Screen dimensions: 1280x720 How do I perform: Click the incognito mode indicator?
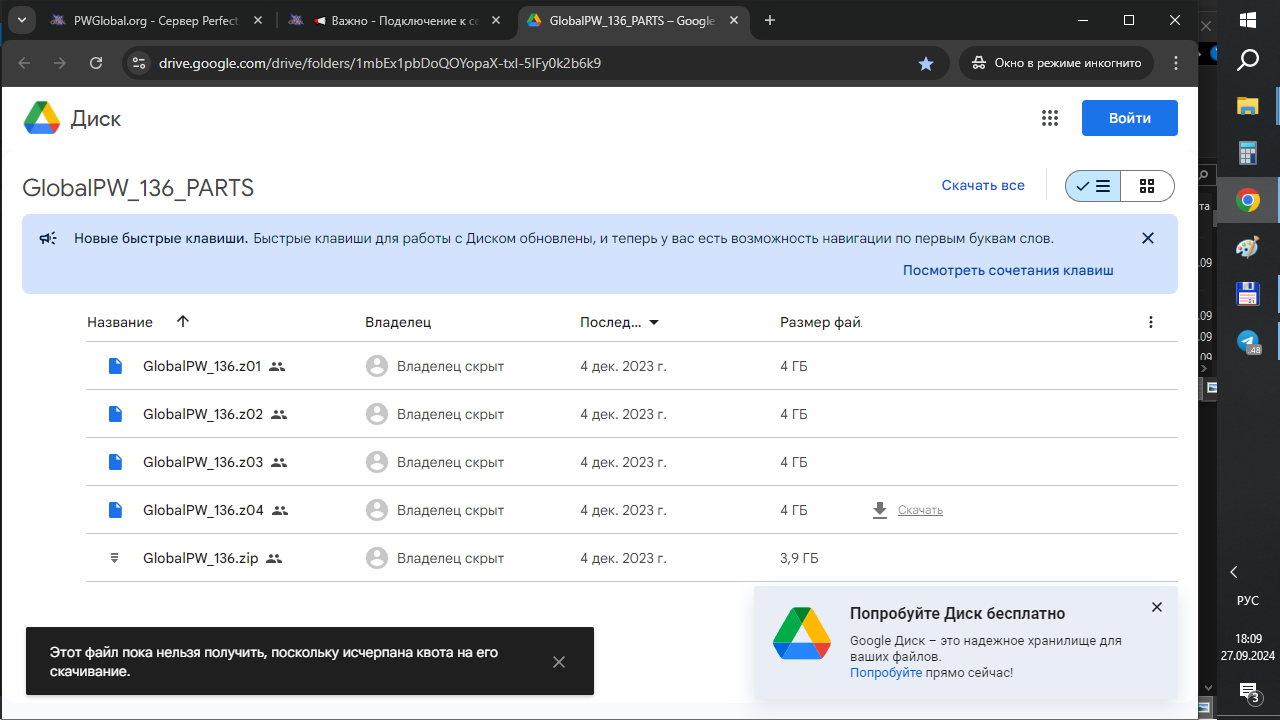point(1057,63)
